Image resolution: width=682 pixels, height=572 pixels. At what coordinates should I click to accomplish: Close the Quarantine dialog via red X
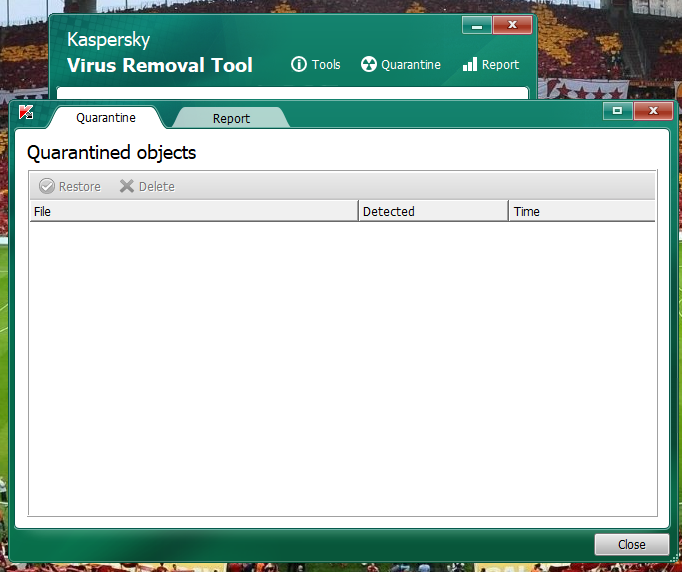pos(653,111)
